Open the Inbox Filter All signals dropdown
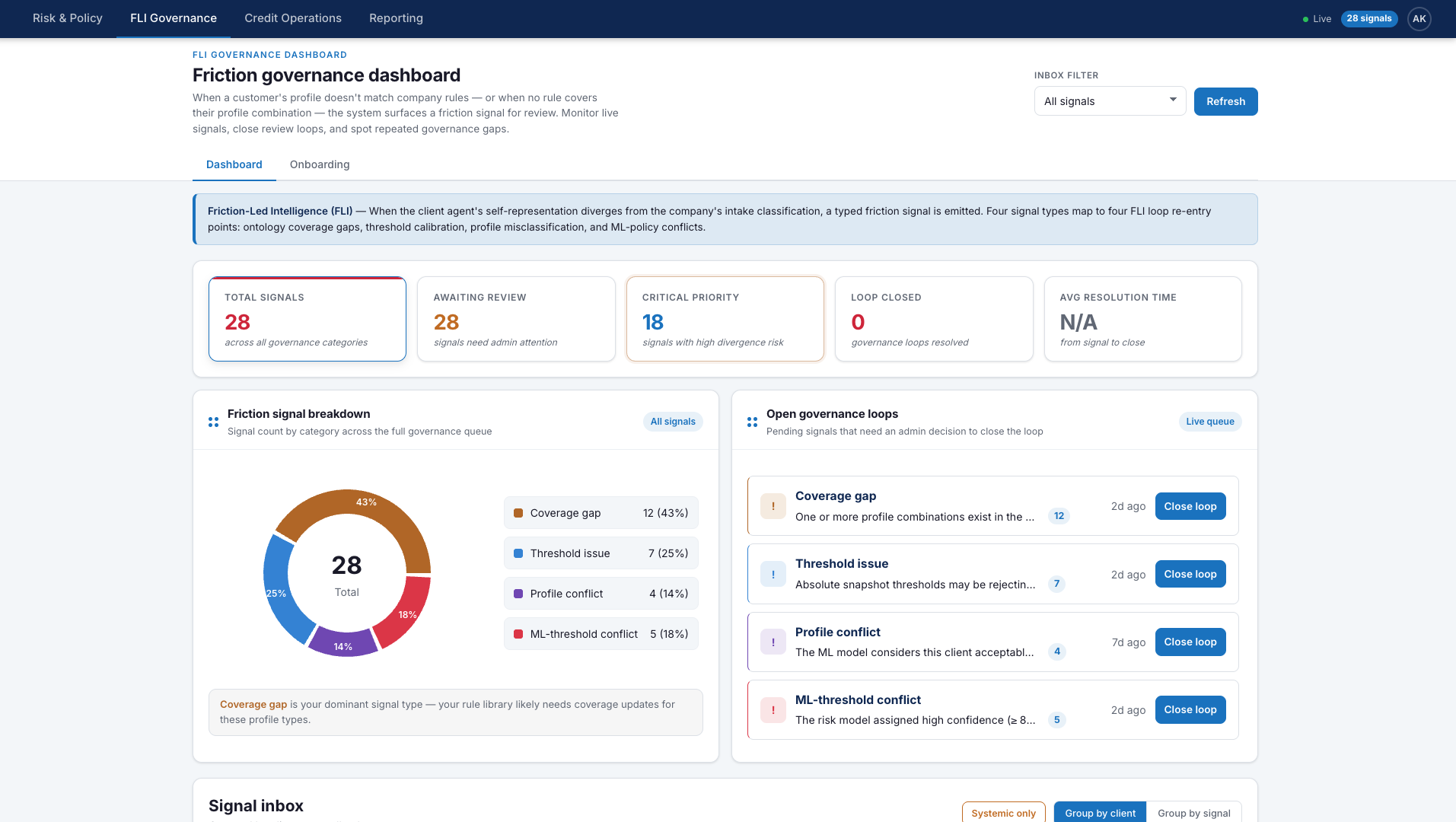The width and height of the screenshot is (1456, 822). click(1109, 100)
